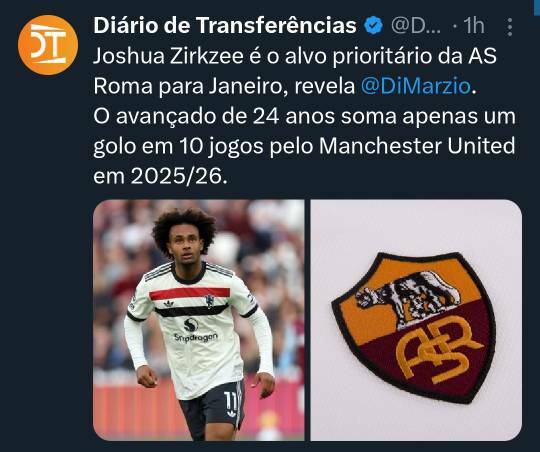Open the Joshua Zirkzee player photo
This screenshot has width=540, height=452.
point(199,320)
